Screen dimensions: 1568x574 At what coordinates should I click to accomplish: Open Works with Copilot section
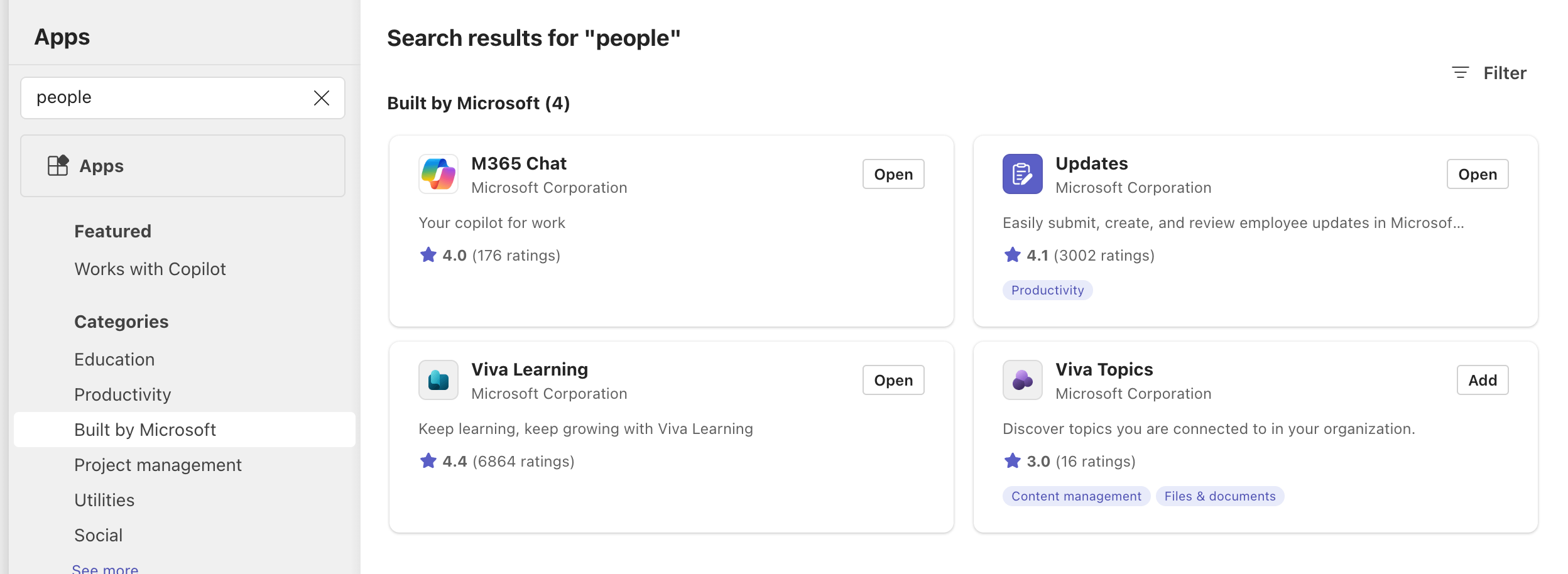coord(150,269)
